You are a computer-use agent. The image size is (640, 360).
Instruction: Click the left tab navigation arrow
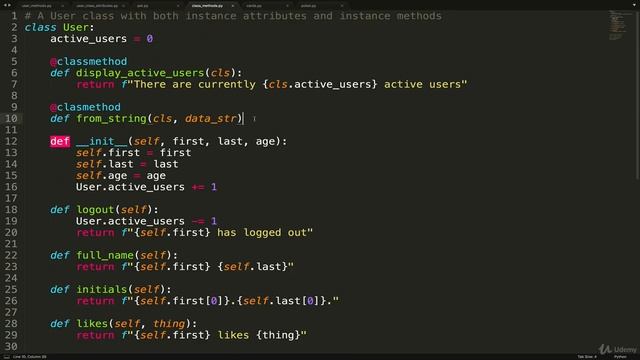click(4, 5)
